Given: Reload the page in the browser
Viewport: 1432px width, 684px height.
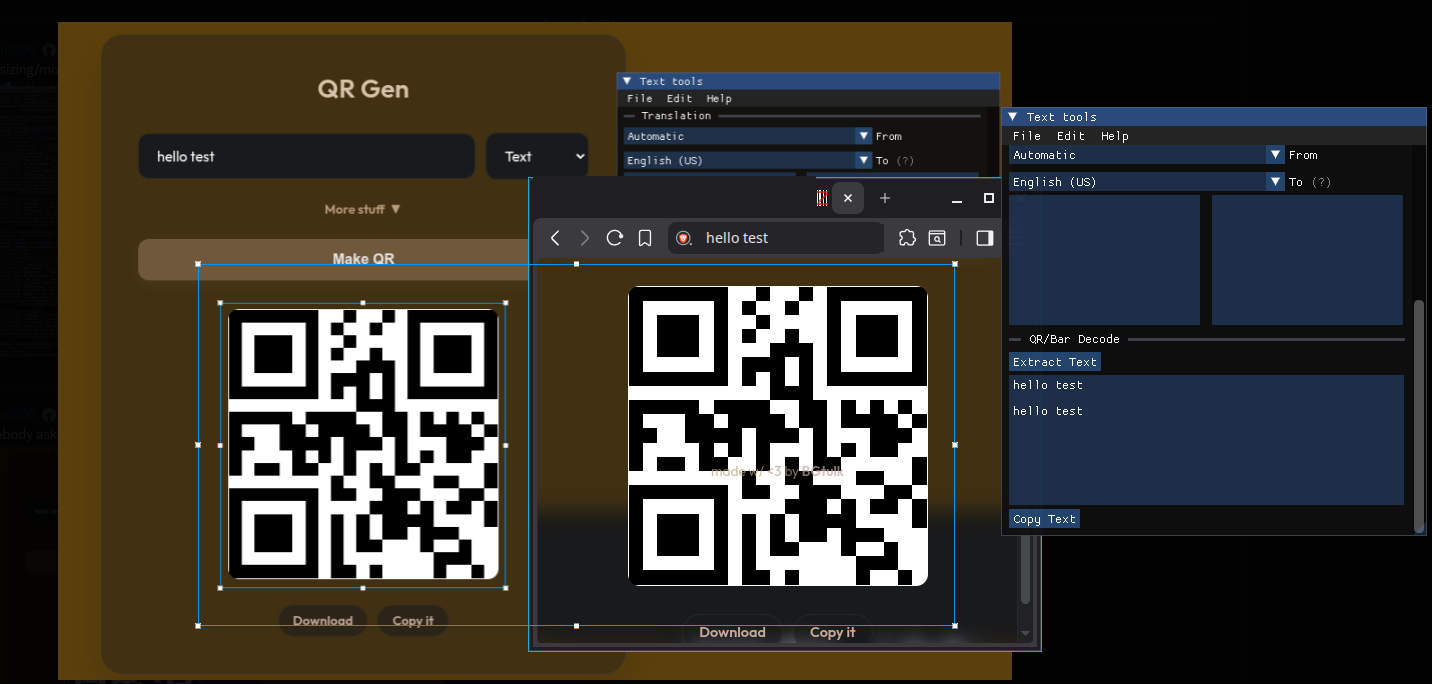Looking at the screenshot, I should click(x=615, y=238).
